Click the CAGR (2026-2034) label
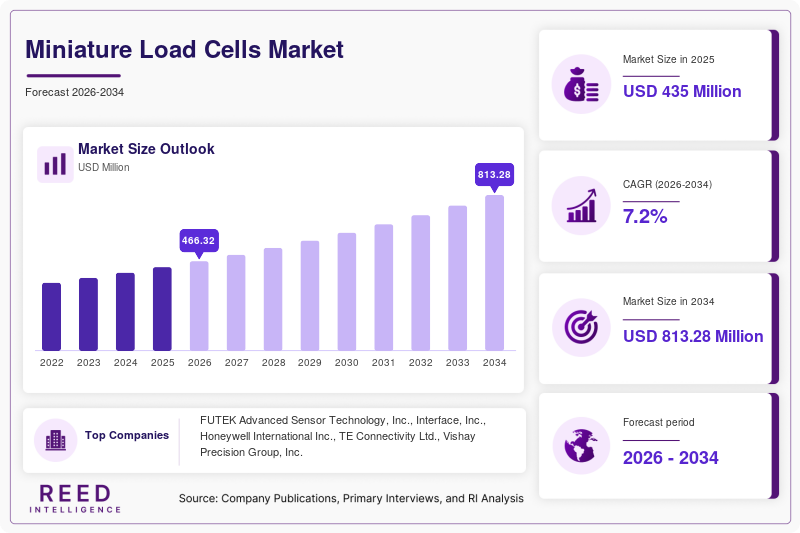800x533 pixels. point(667,184)
